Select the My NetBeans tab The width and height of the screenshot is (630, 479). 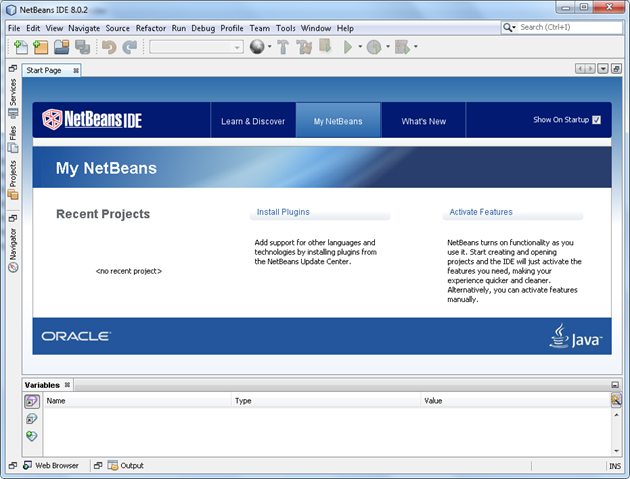[x=338, y=121]
